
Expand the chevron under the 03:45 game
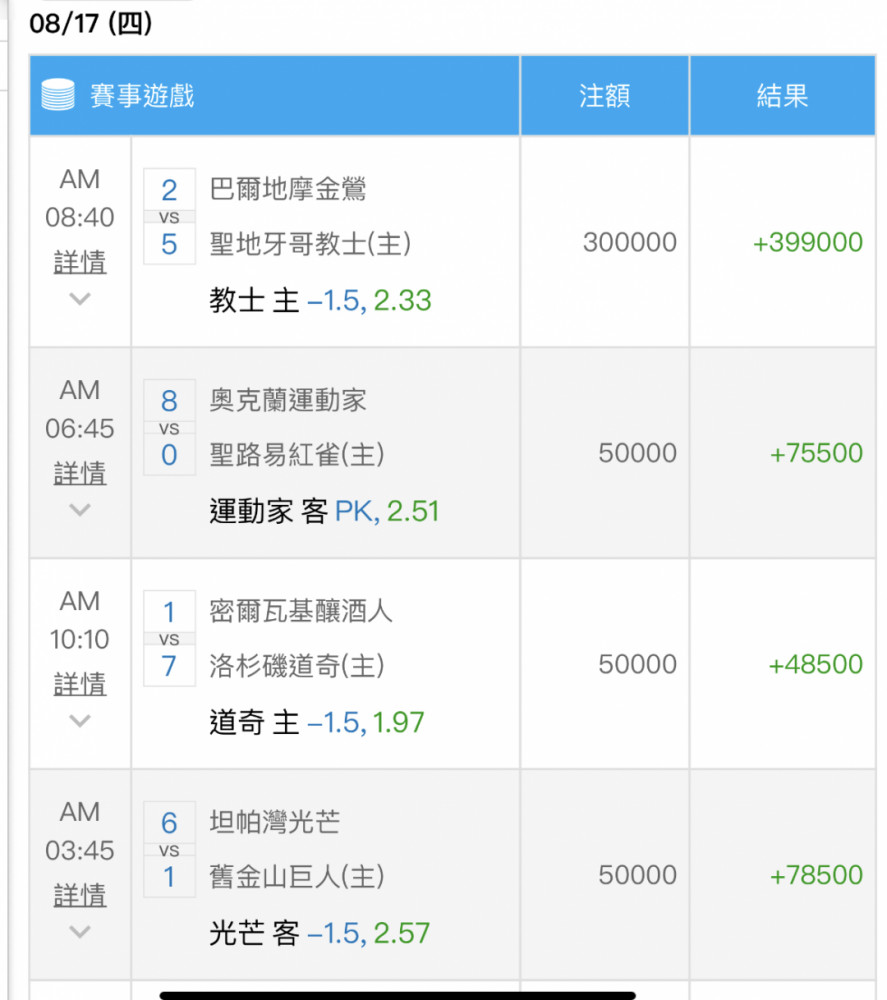(80, 931)
